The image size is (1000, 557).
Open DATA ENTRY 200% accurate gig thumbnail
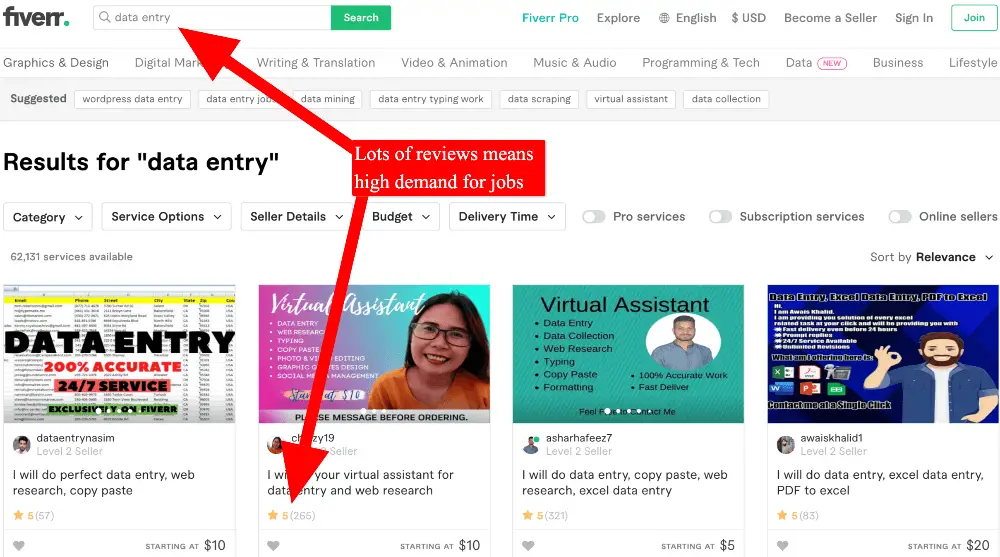click(x=119, y=353)
